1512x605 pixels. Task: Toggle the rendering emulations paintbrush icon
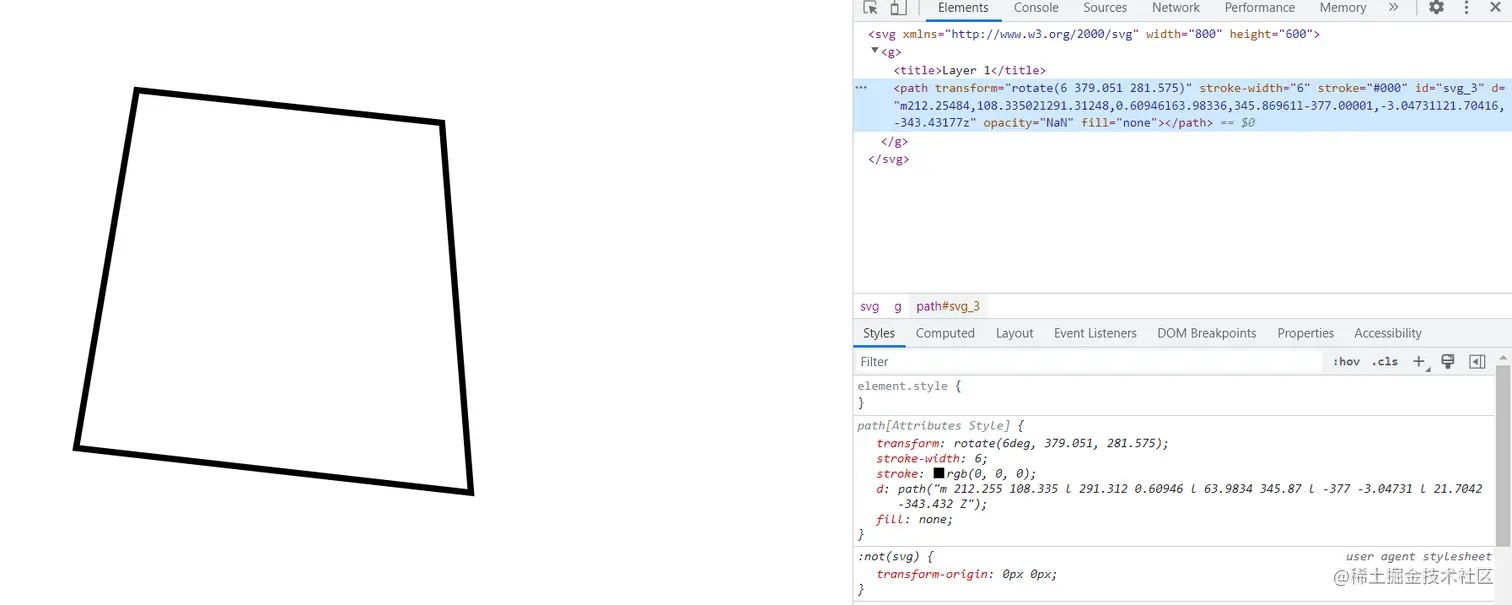pos(1447,362)
